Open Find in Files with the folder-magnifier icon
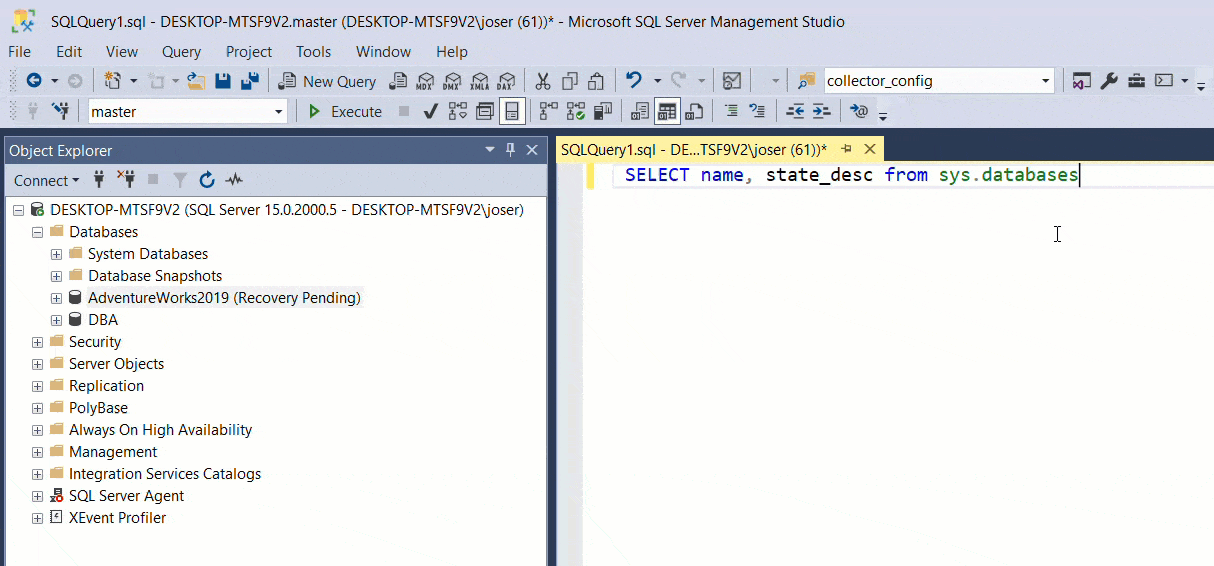The image size is (1214, 566). tap(806, 81)
